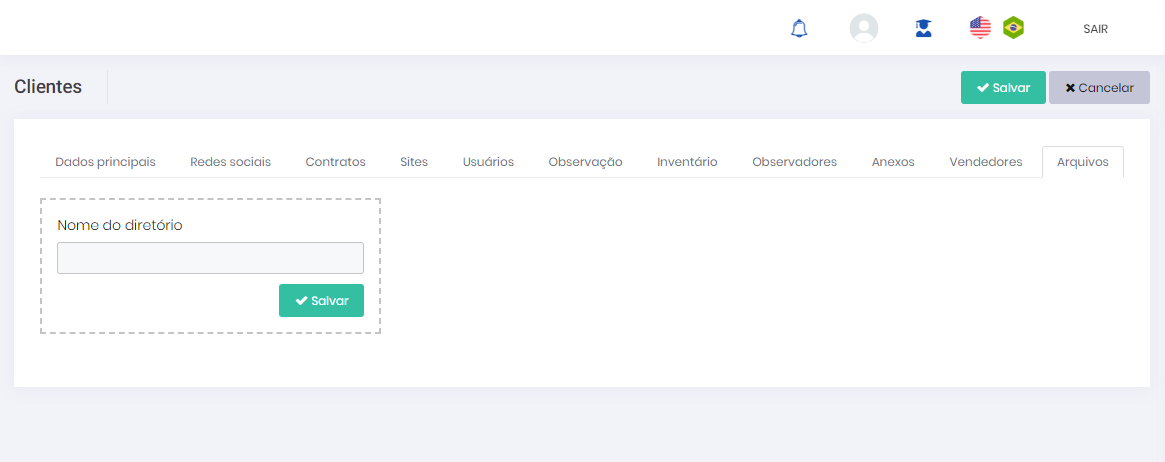
Task: Switch language using the Brazil flag icon
Action: click(1013, 28)
